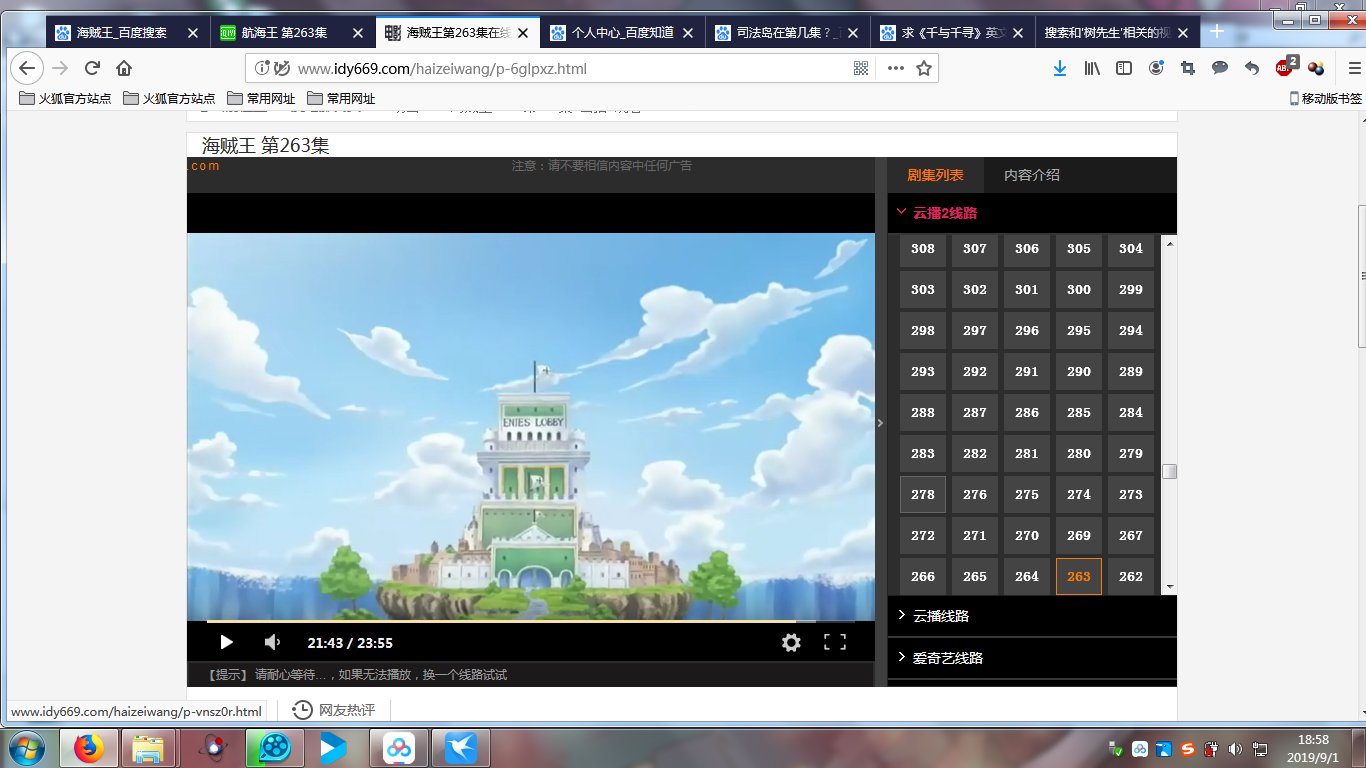This screenshot has height=768, width=1366.
Task: Go to the Firefox home page
Action: tap(124, 68)
